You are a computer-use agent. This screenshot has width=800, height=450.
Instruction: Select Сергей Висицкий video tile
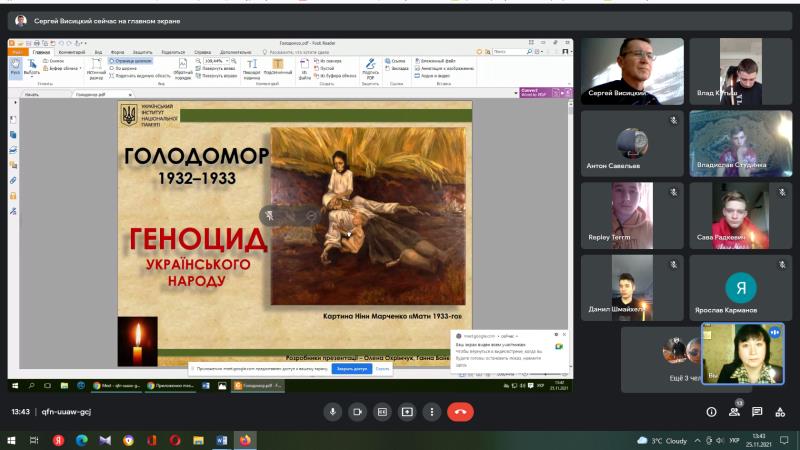(x=632, y=71)
